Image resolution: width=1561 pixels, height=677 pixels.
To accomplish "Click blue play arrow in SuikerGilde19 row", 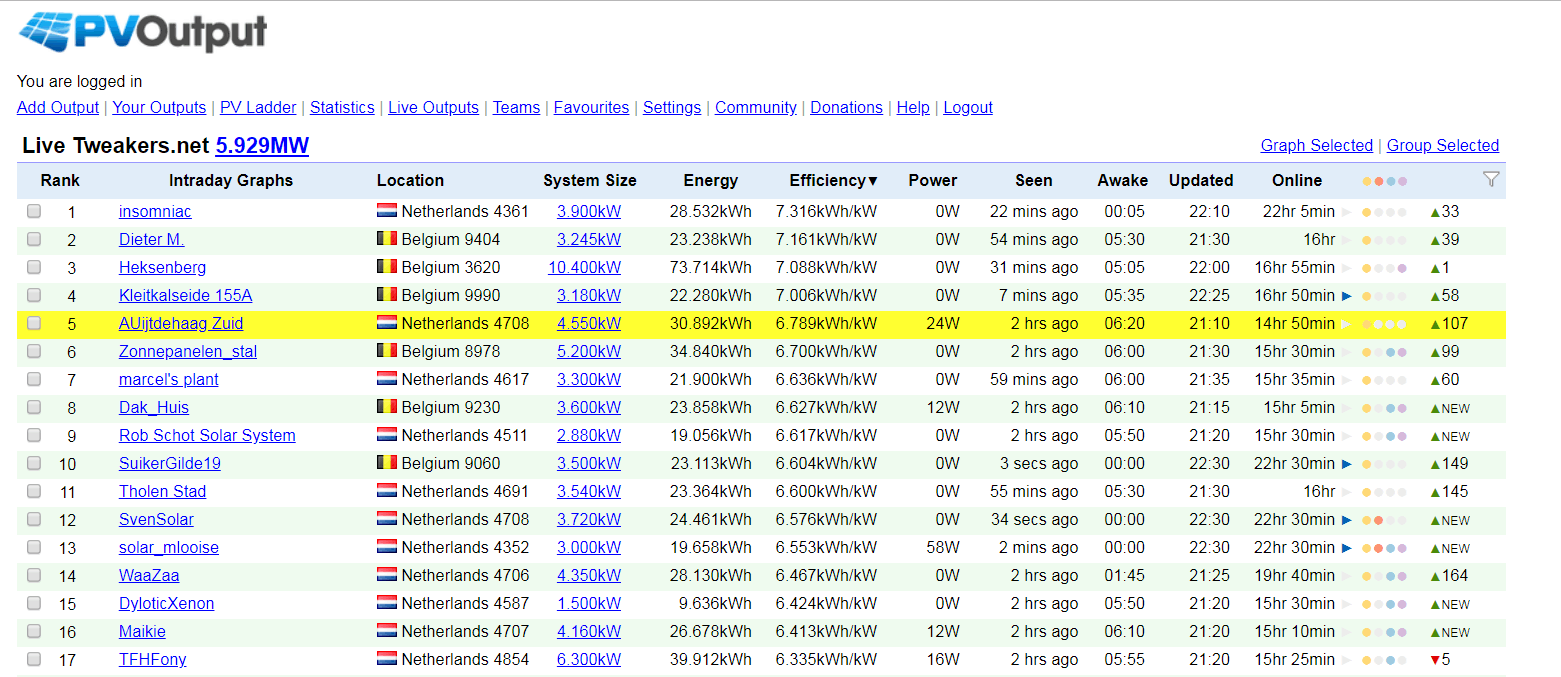I will [x=1346, y=464].
